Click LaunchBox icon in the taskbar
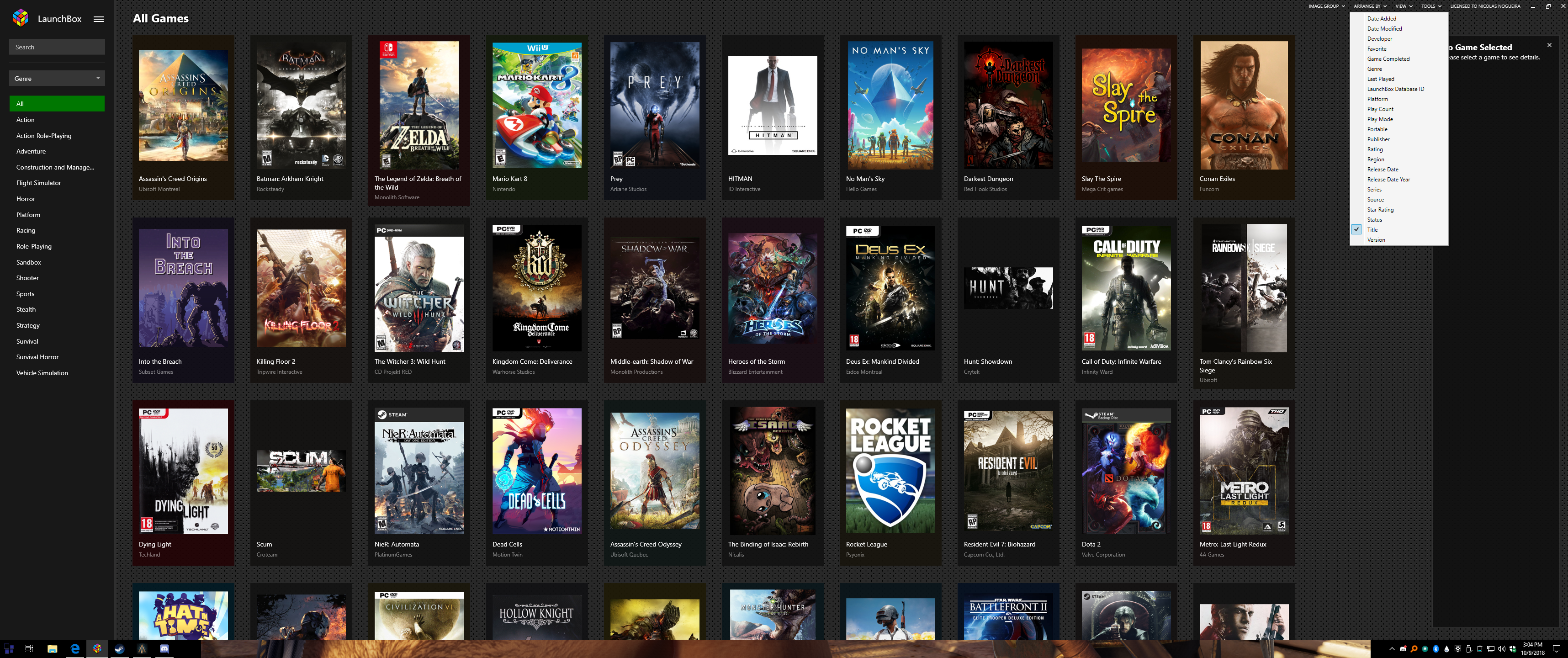 coord(97,649)
